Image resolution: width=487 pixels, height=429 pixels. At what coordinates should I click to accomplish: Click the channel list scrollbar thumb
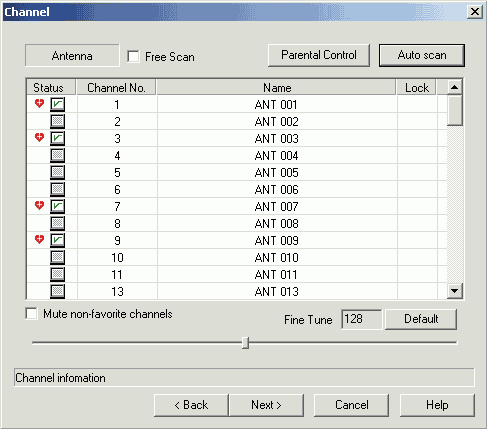click(x=454, y=111)
